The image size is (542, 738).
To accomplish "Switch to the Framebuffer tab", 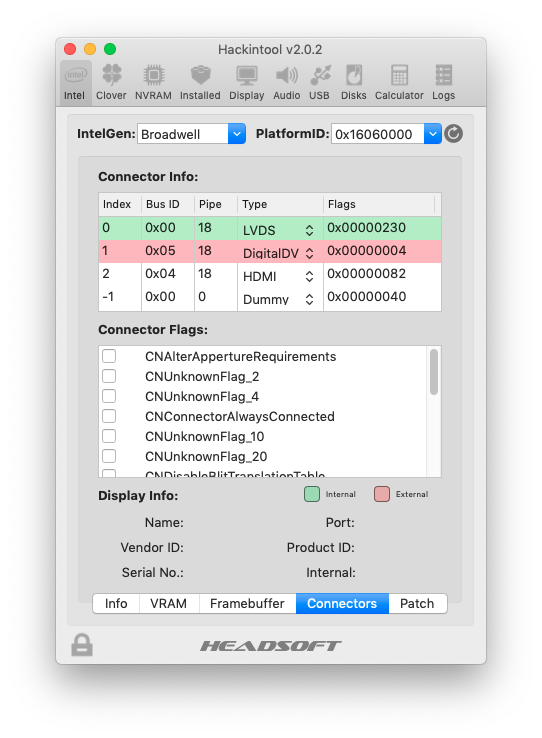I will (247, 603).
